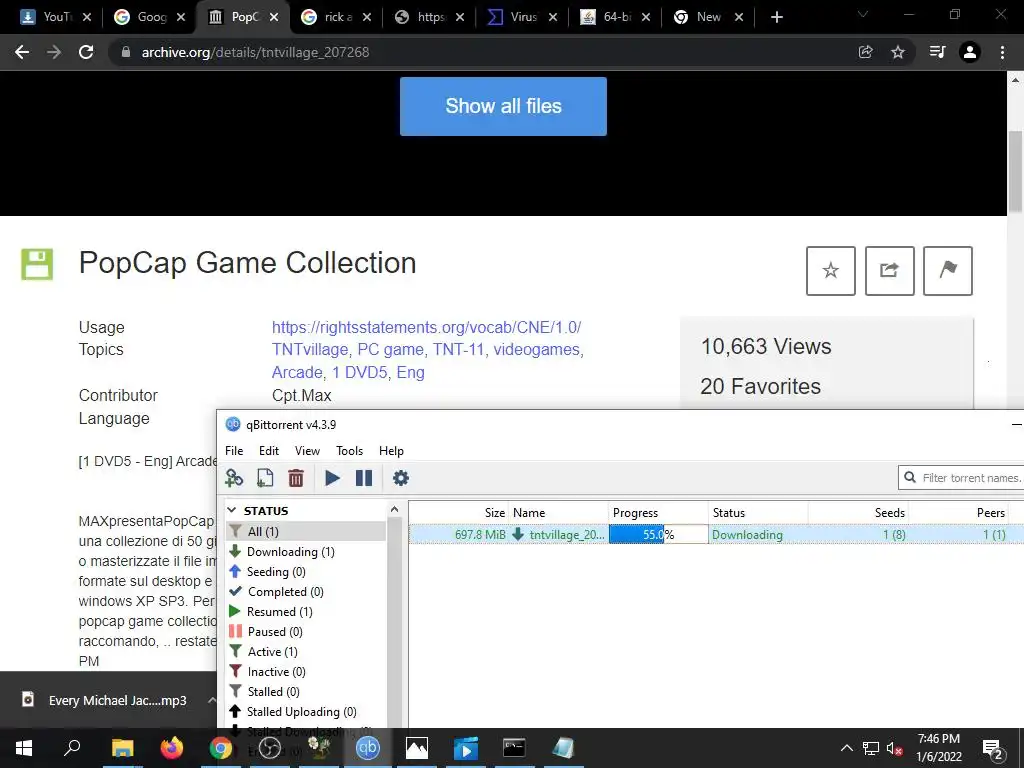Select the All (1) status filter
The height and width of the screenshot is (768, 1024).
click(x=306, y=532)
